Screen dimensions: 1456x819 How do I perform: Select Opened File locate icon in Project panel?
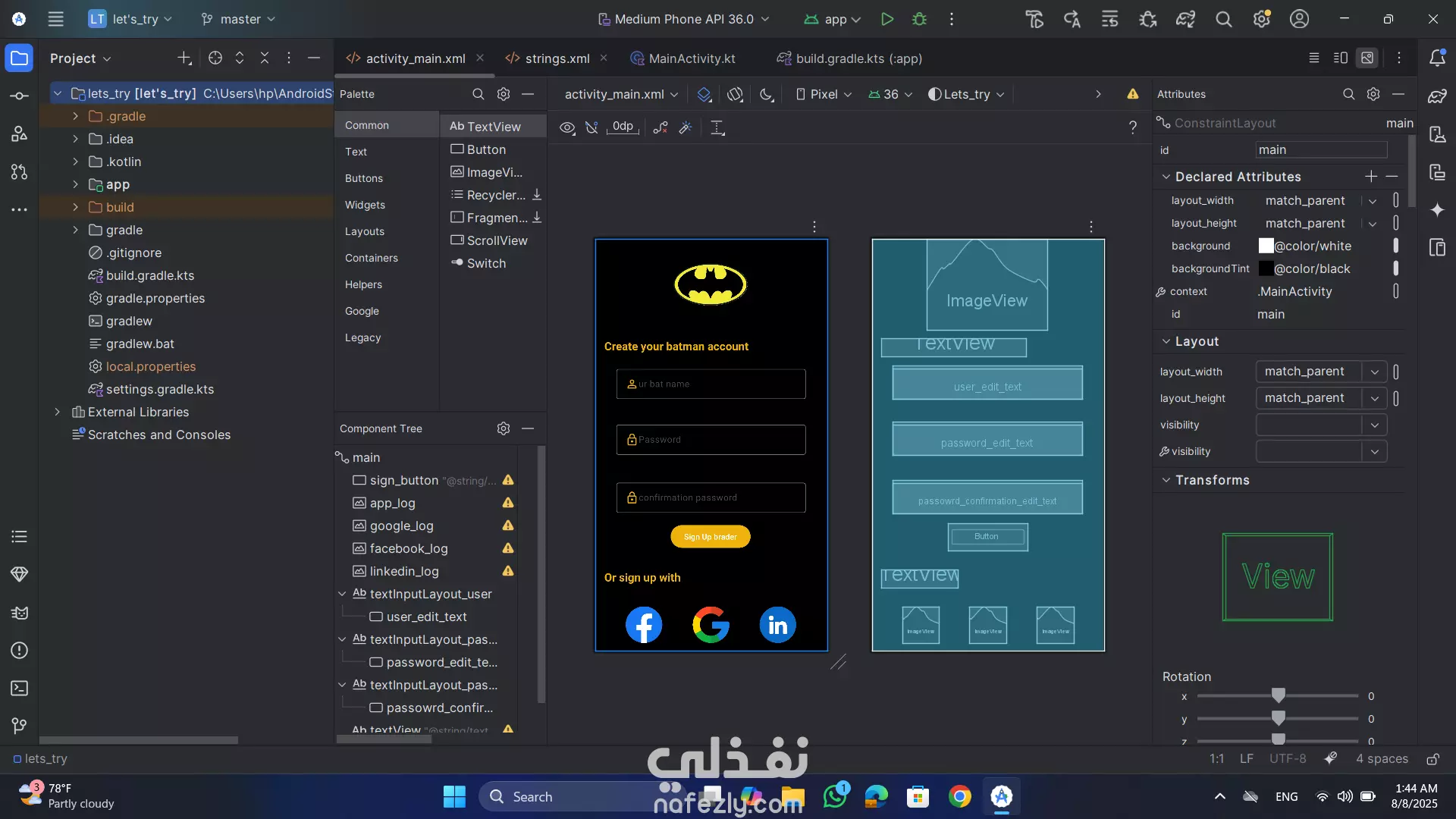215,58
